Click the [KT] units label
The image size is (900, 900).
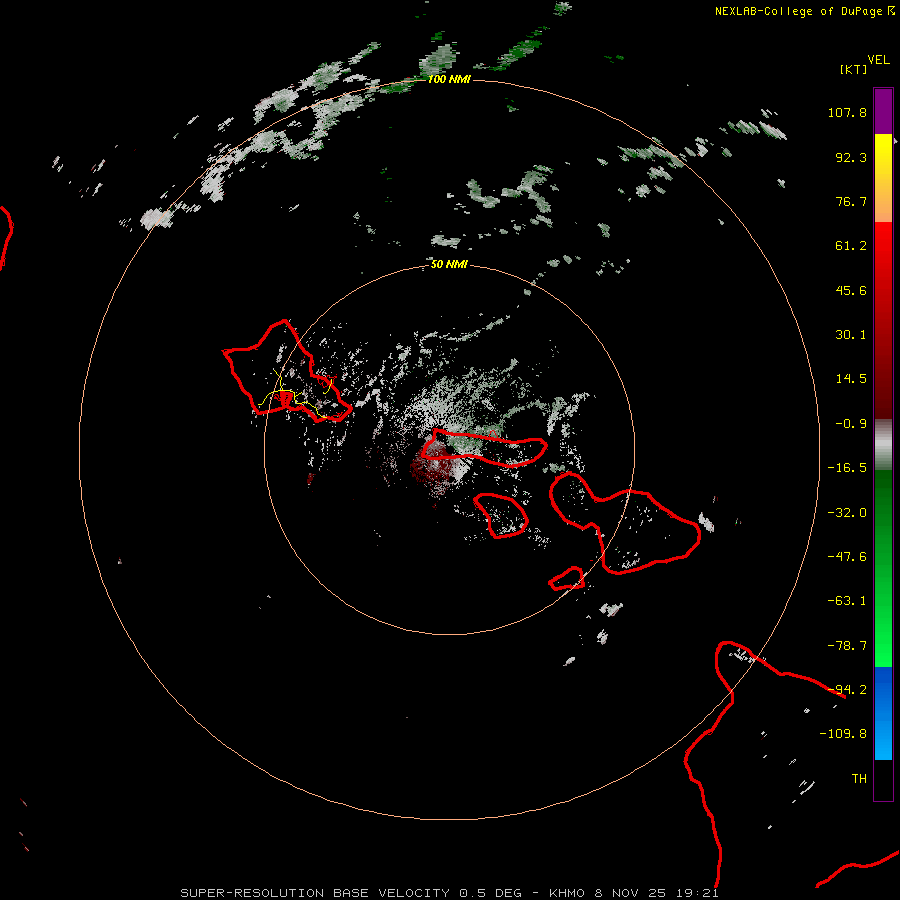pyautogui.click(x=854, y=69)
